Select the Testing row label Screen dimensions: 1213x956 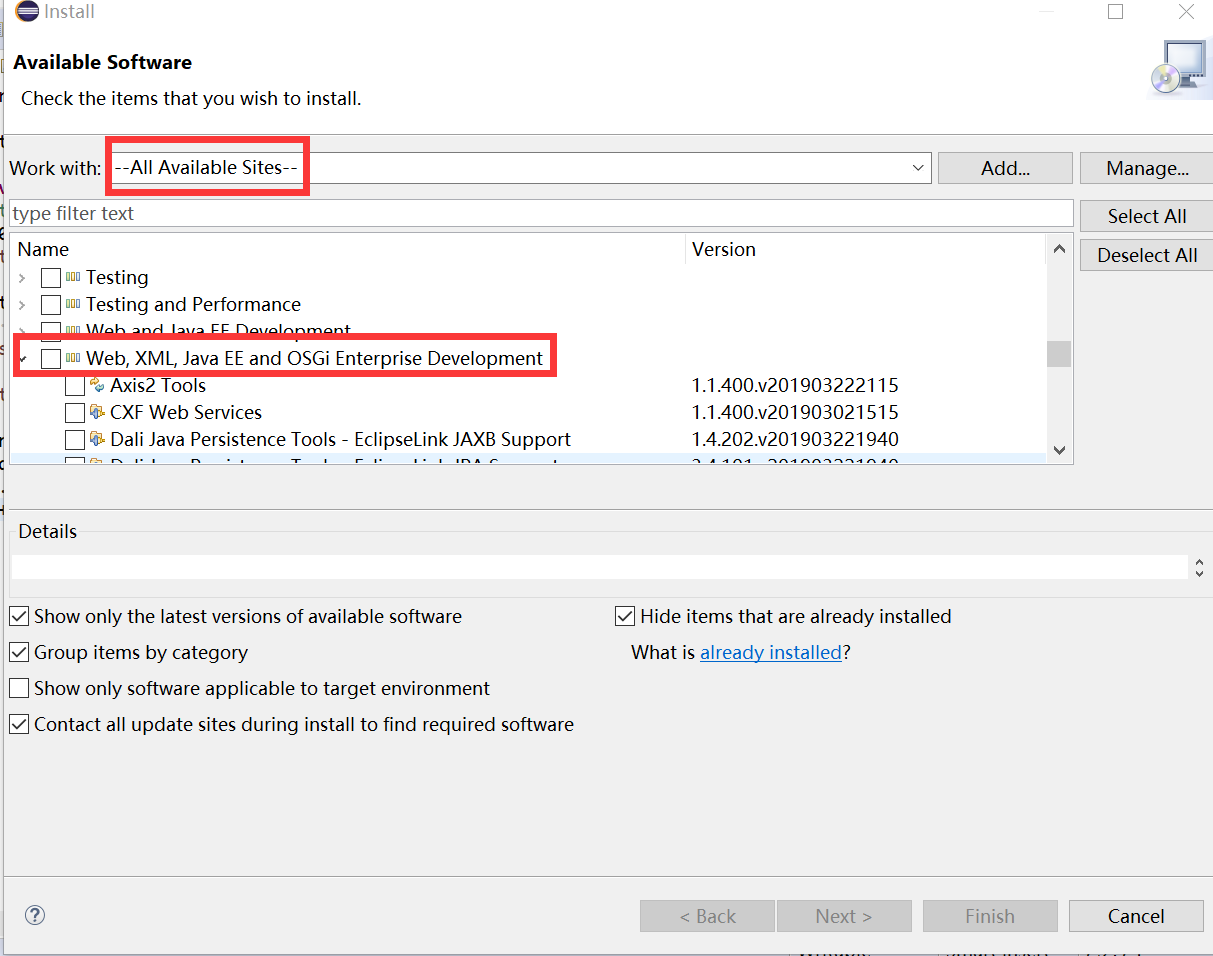117,277
